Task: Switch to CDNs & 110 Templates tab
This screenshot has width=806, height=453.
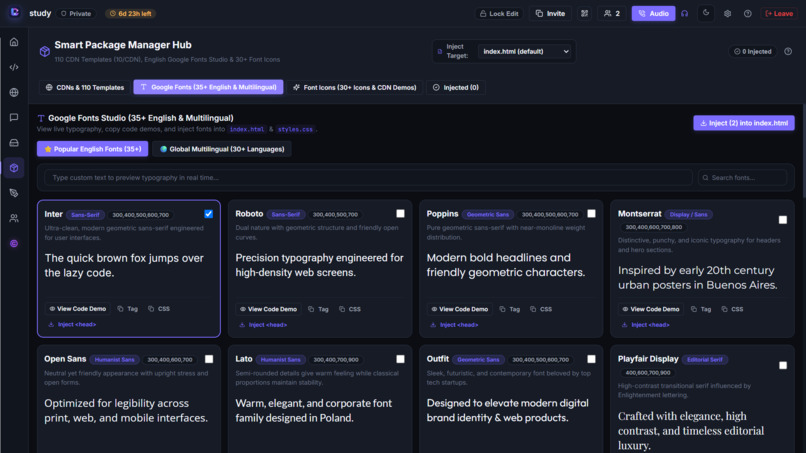Action: point(85,87)
